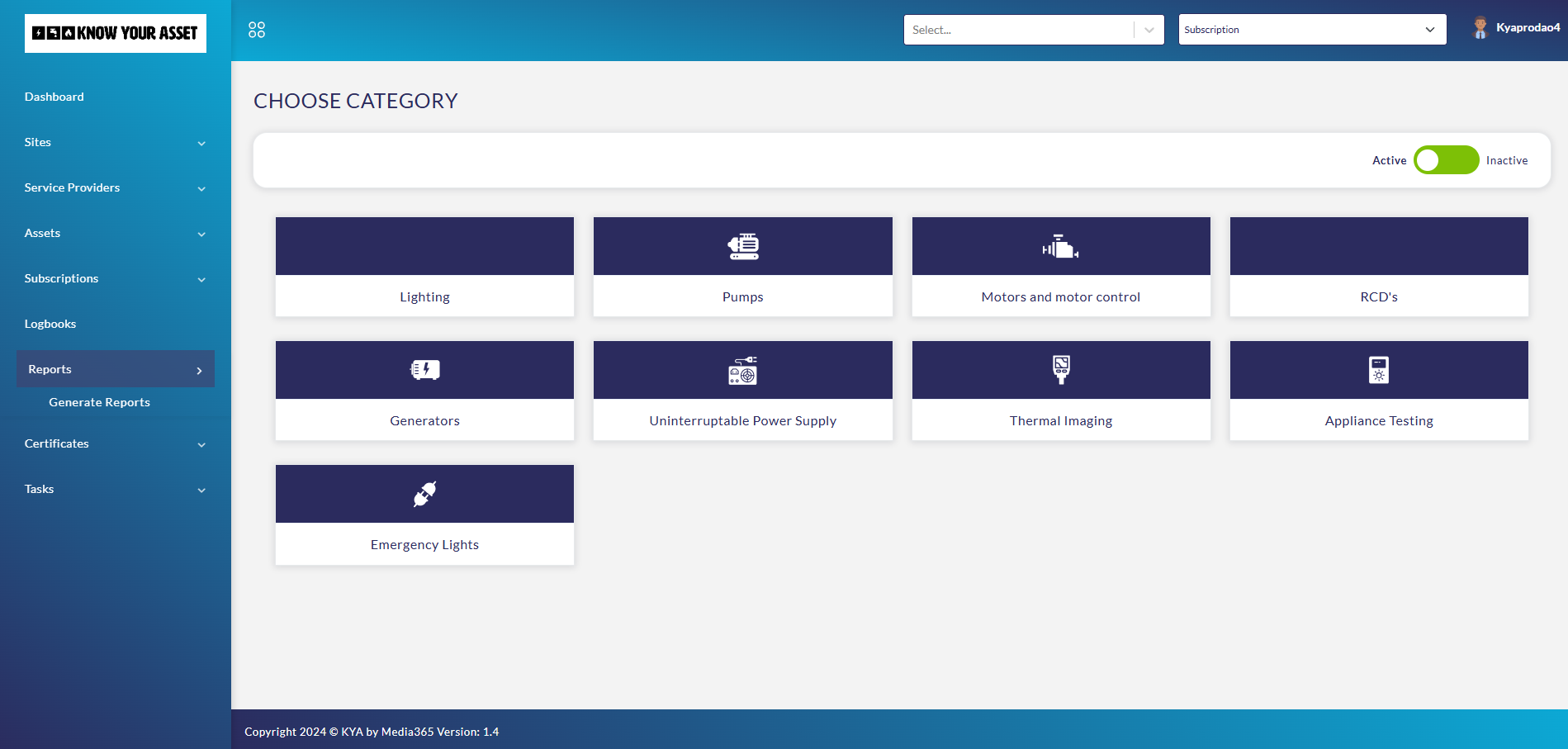Choose the Thermal Imaging camera icon
1568x749 pixels.
click(1061, 369)
